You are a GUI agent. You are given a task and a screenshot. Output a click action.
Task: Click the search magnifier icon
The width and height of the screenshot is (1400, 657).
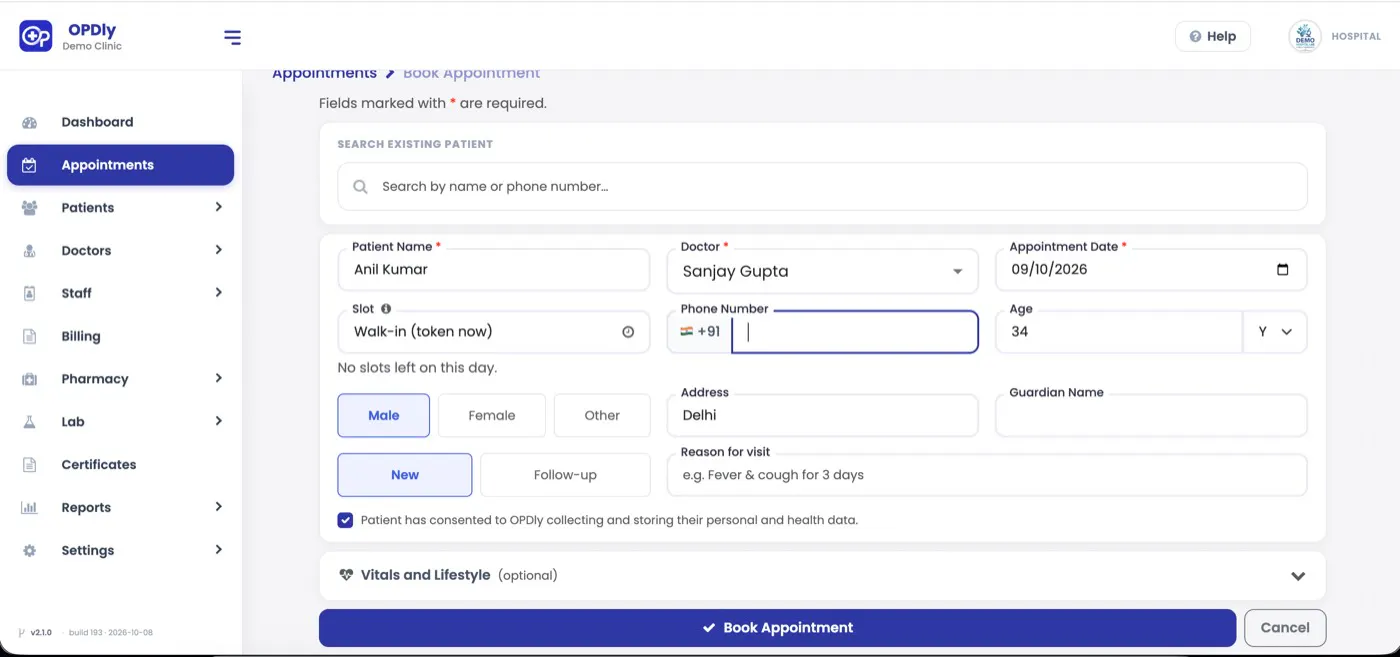click(x=360, y=187)
